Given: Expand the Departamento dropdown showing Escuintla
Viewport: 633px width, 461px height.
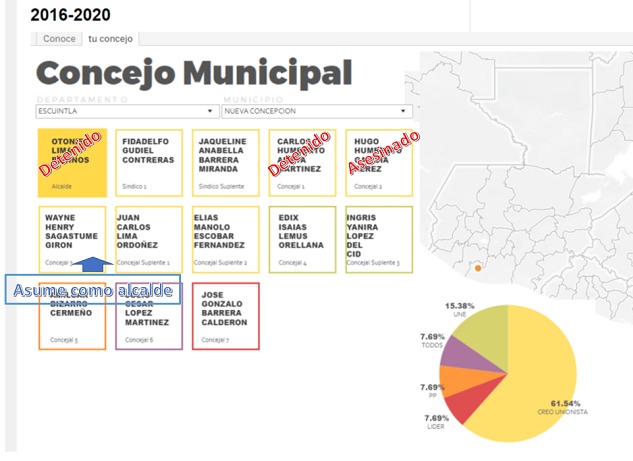Looking at the screenshot, I should 127,112.
